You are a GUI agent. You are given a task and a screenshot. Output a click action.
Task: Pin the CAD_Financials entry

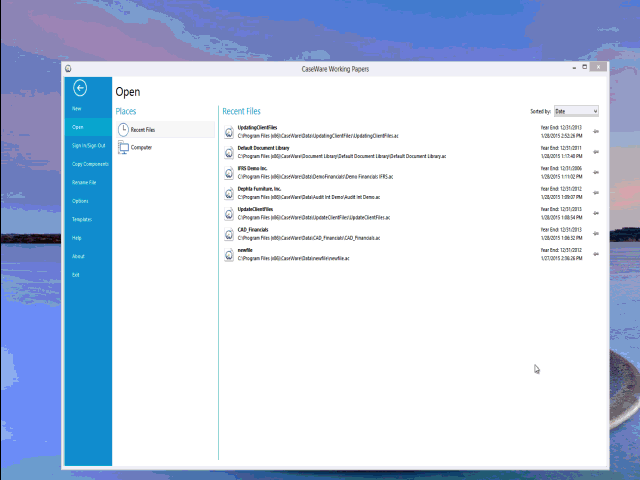(x=596, y=233)
